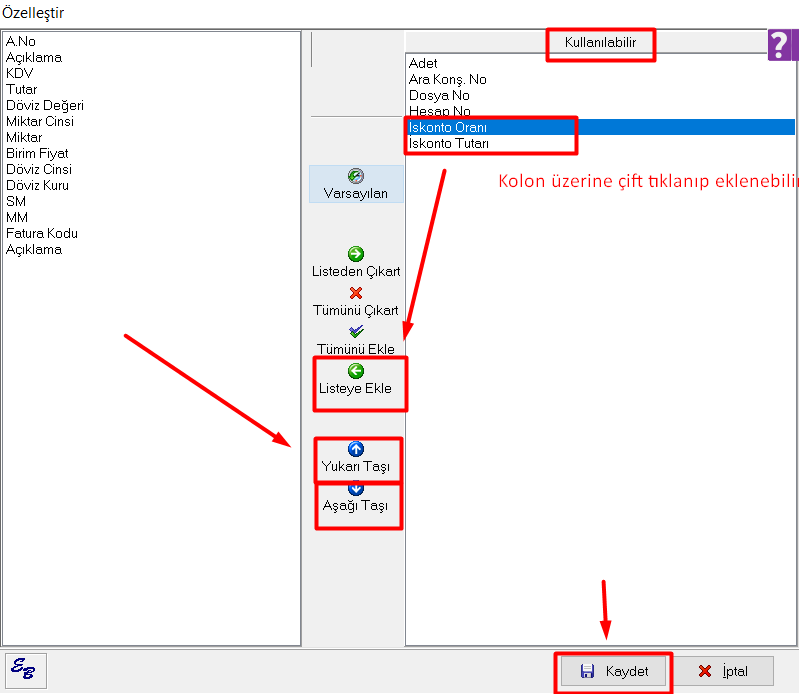Viewport: 799px width, 694px height.
Task: Select Tutar in the left list
Action: 151,89
